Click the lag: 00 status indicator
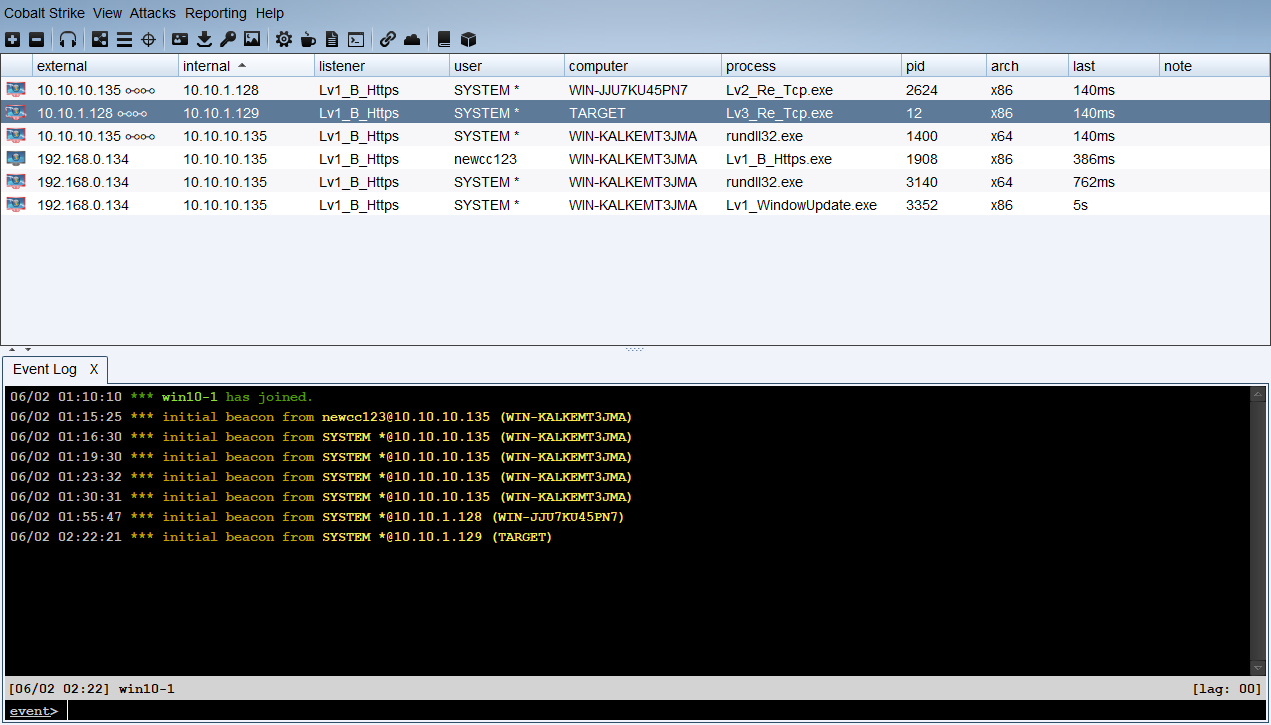 point(1227,689)
